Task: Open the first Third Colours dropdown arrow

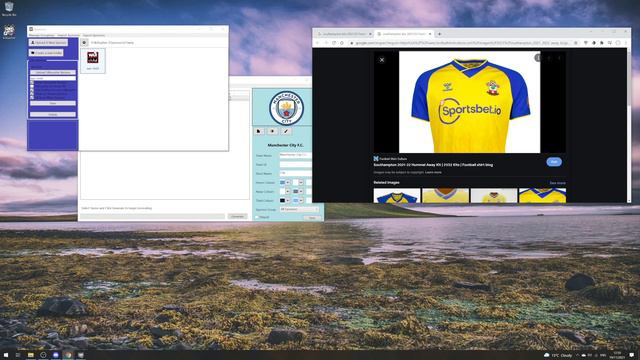Action: [288, 200]
